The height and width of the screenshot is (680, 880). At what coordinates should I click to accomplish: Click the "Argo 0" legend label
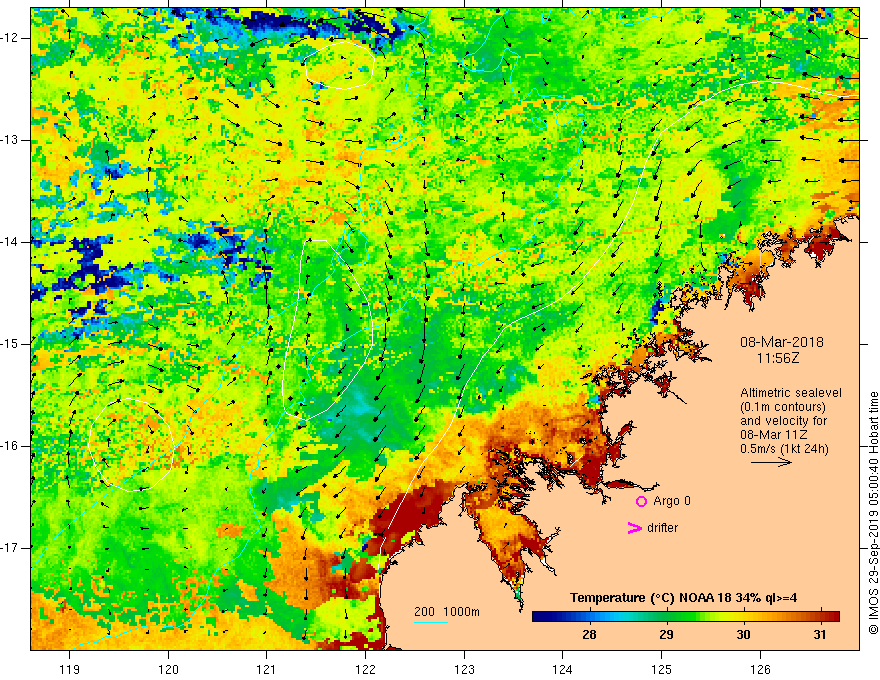(672, 501)
